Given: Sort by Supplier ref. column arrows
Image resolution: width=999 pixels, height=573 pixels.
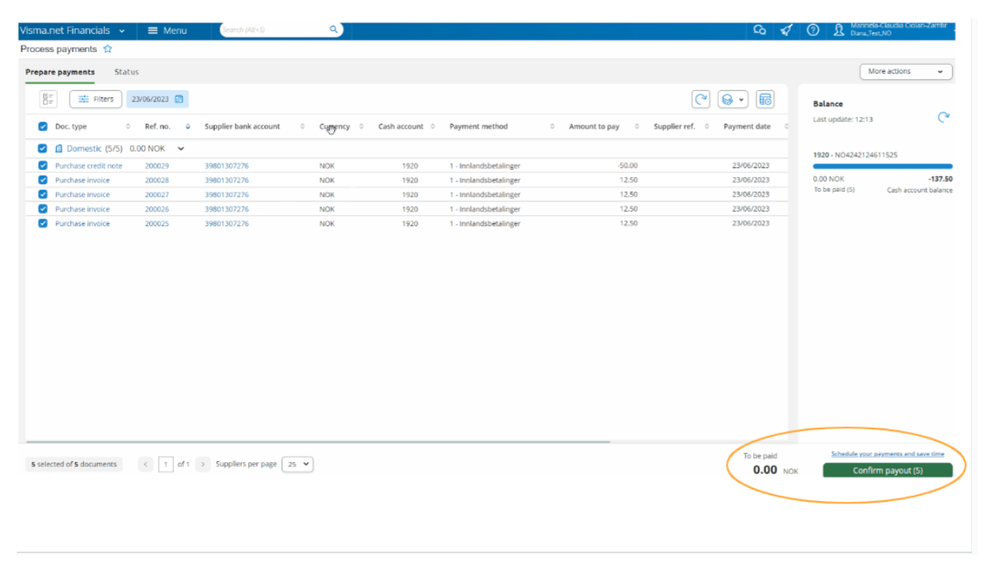Looking at the screenshot, I should pos(707,126).
